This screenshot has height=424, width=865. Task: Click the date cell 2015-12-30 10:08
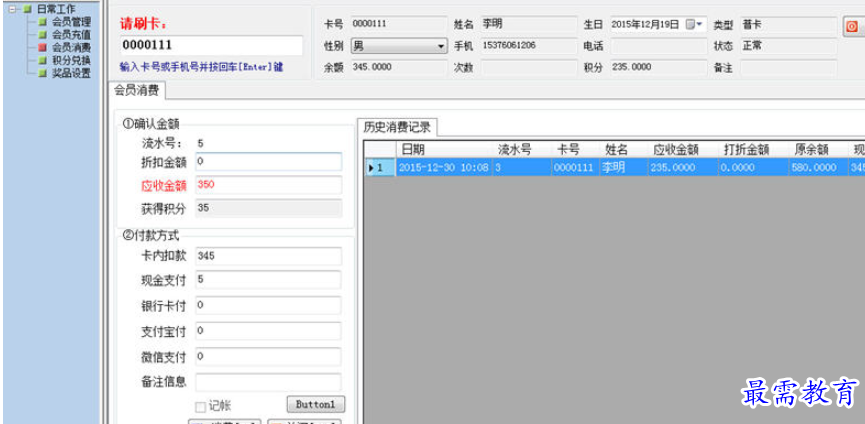pos(445,168)
